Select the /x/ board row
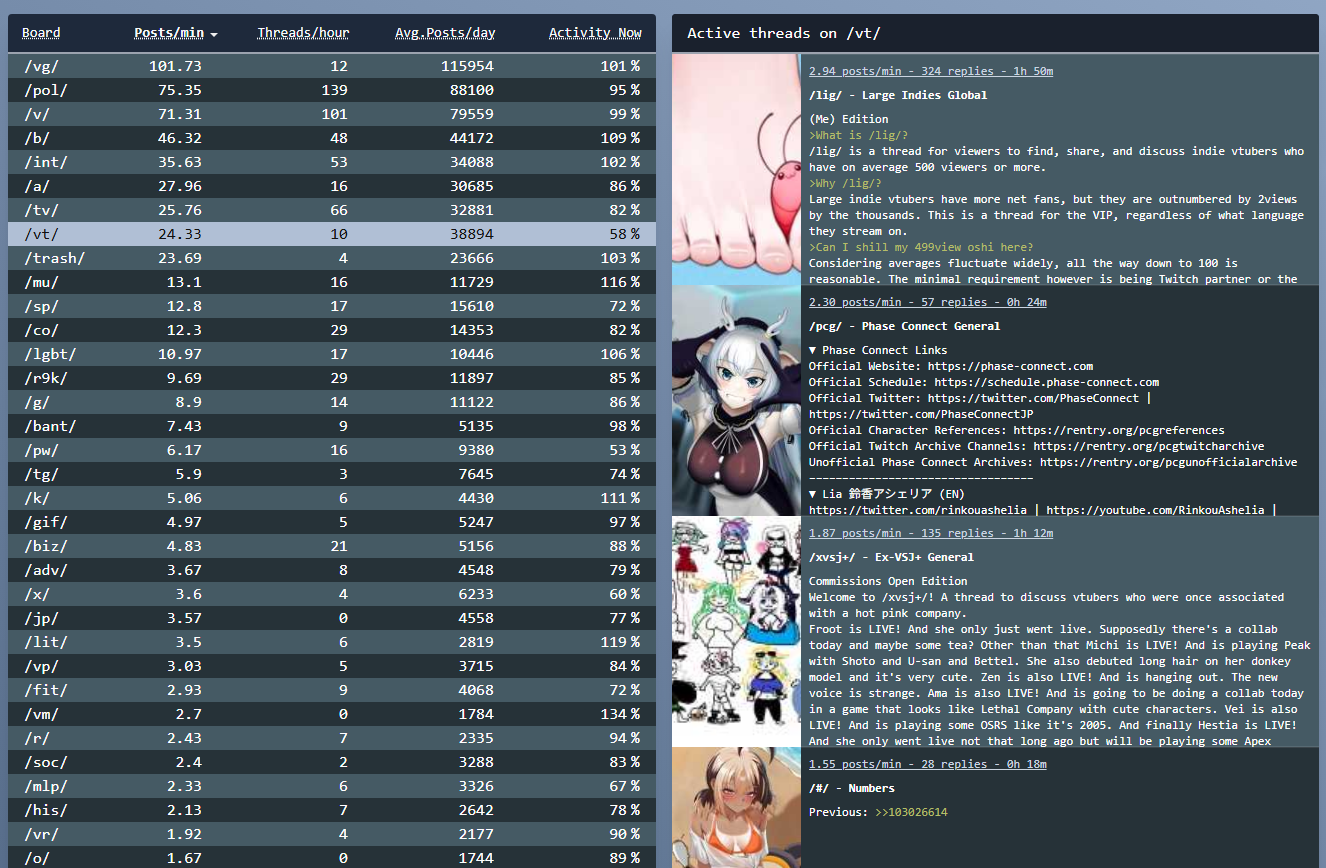The image size is (1326, 868). (x=332, y=594)
